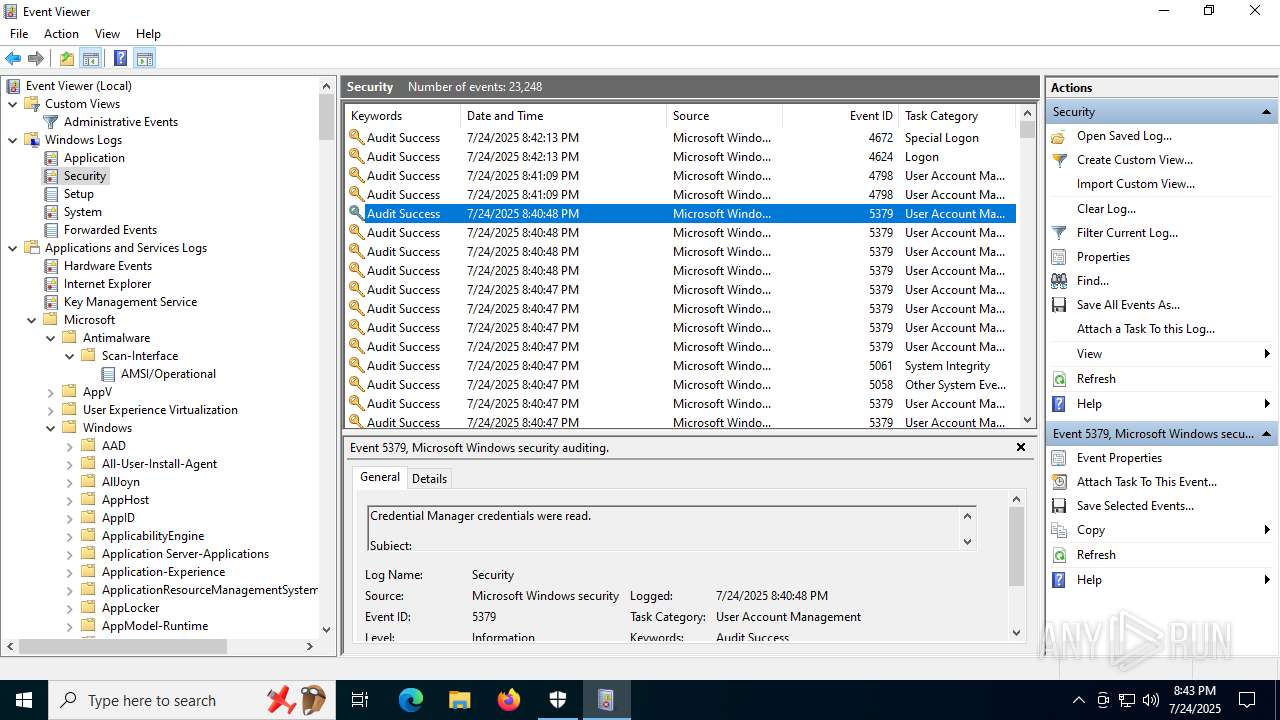Collapse the Windows Logs tree node
The height and width of the screenshot is (720, 1280).
click(x=13, y=140)
